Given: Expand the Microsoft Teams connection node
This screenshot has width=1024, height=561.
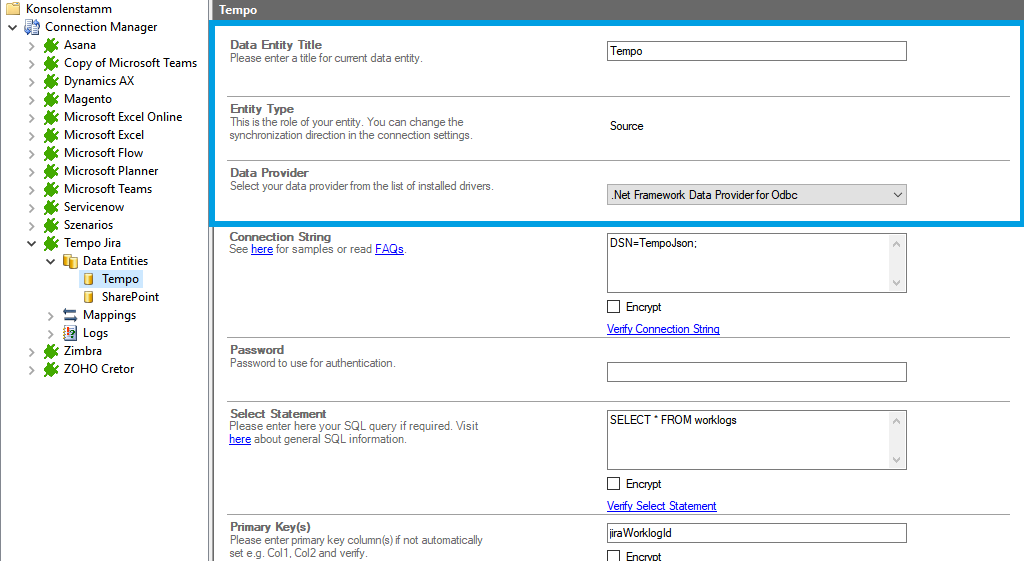Looking at the screenshot, I should (31, 189).
